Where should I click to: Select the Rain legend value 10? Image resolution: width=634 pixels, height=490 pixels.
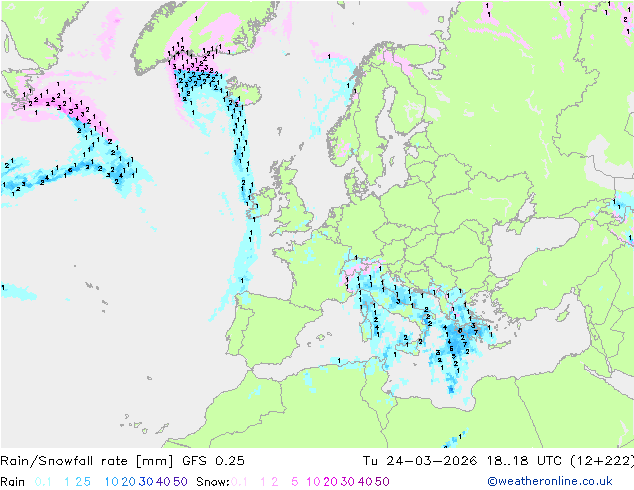pos(111,482)
